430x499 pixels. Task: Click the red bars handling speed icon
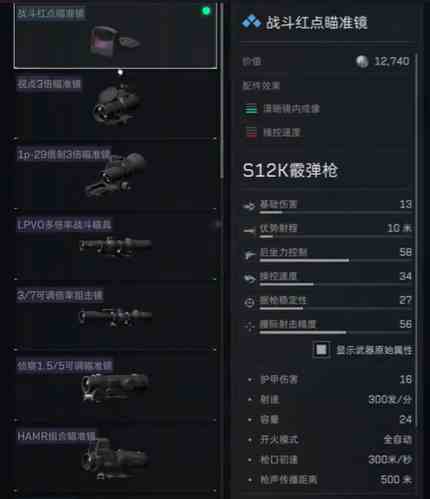coord(251,132)
